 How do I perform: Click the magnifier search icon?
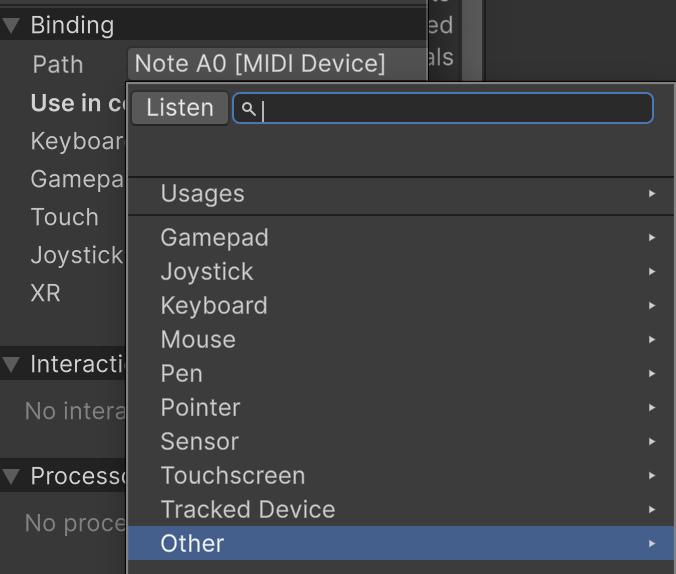click(x=248, y=109)
